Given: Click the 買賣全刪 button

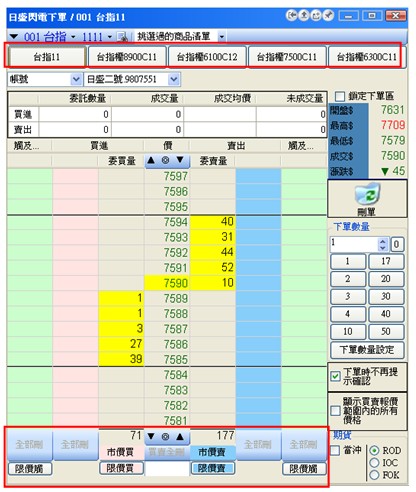Looking at the screenshot, I should [167, 452].
